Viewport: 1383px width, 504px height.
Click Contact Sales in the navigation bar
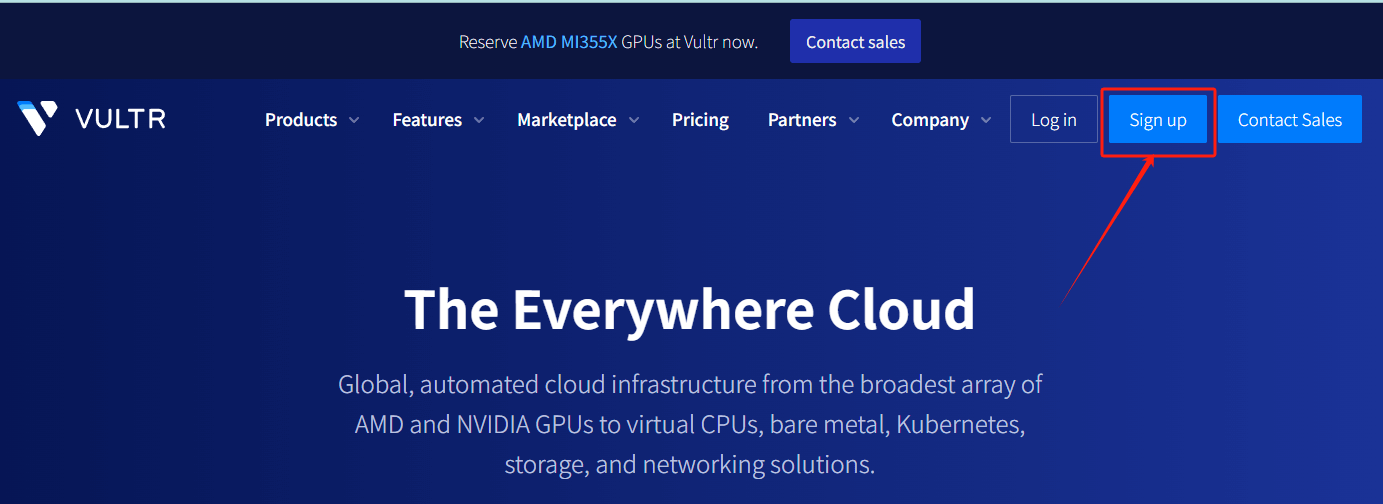1290,119
